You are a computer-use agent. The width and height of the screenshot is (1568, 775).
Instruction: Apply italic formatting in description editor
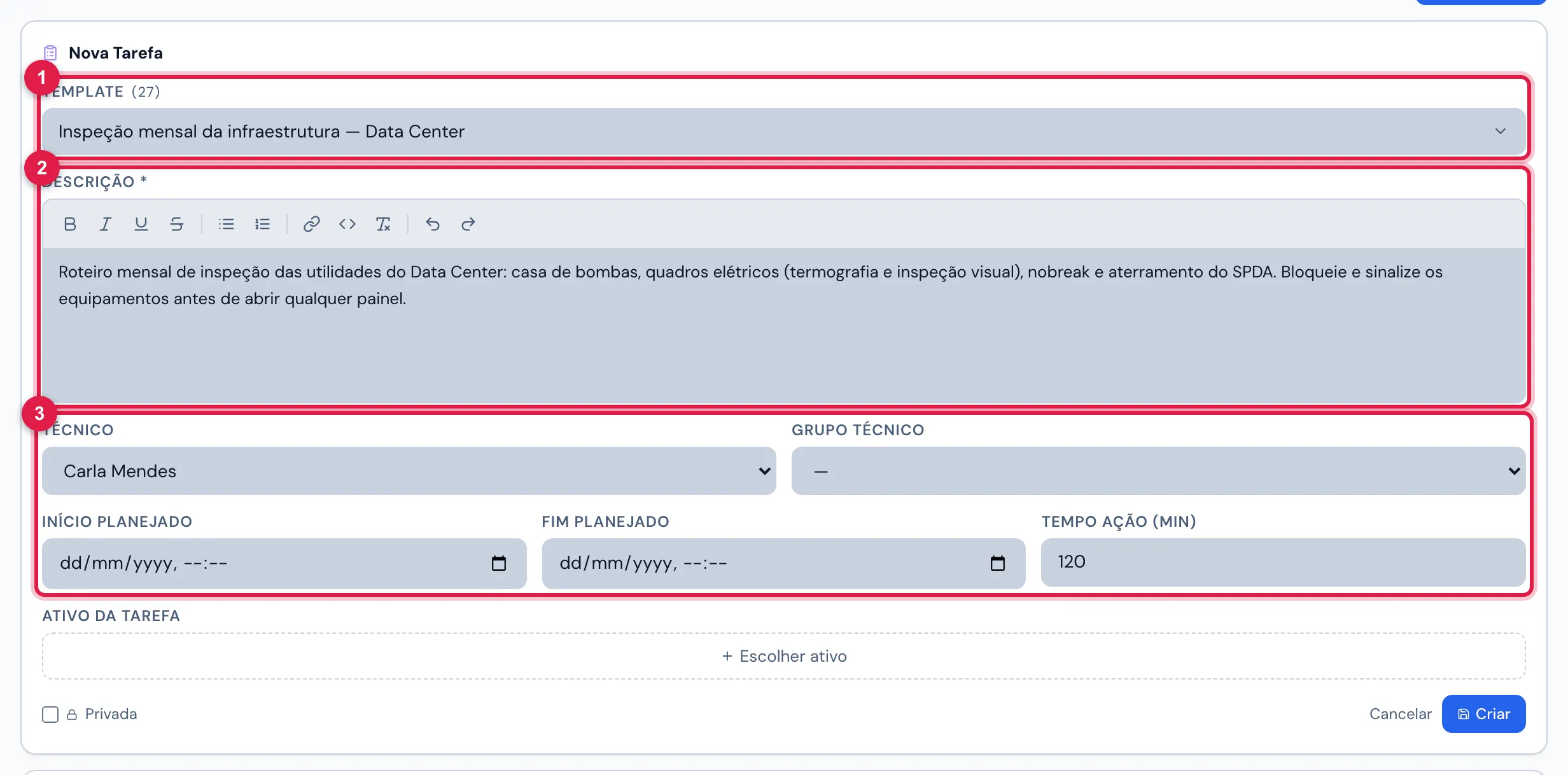(x=106, y=224)
